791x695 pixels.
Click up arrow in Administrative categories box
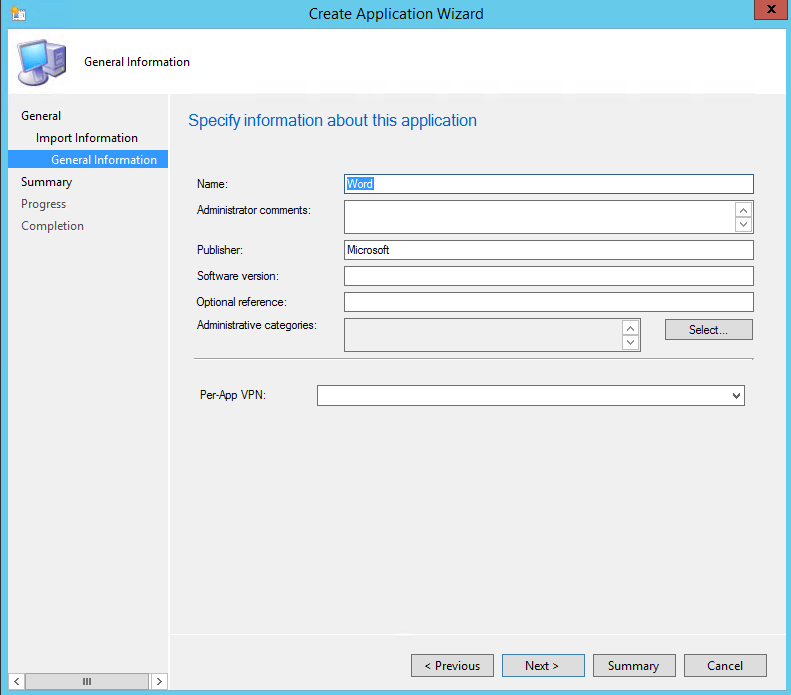pyautogui.click(x=630, y=328)
